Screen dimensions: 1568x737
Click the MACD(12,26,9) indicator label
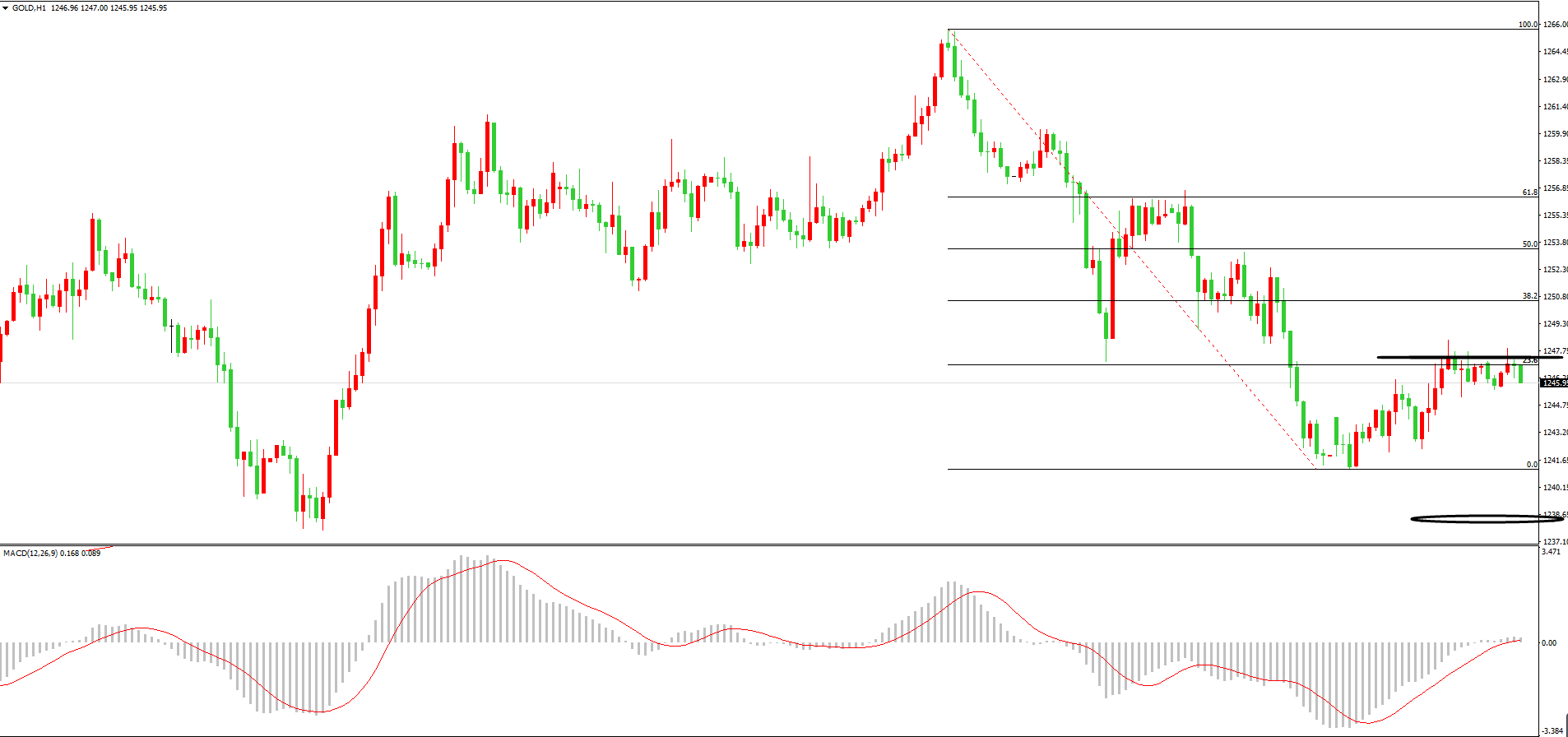tap(30, 554)
